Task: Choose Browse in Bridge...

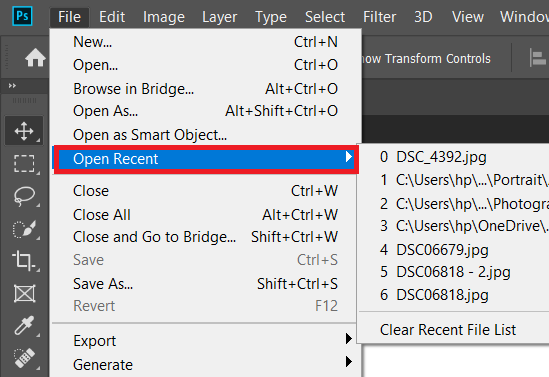Action: coord(206,89)
